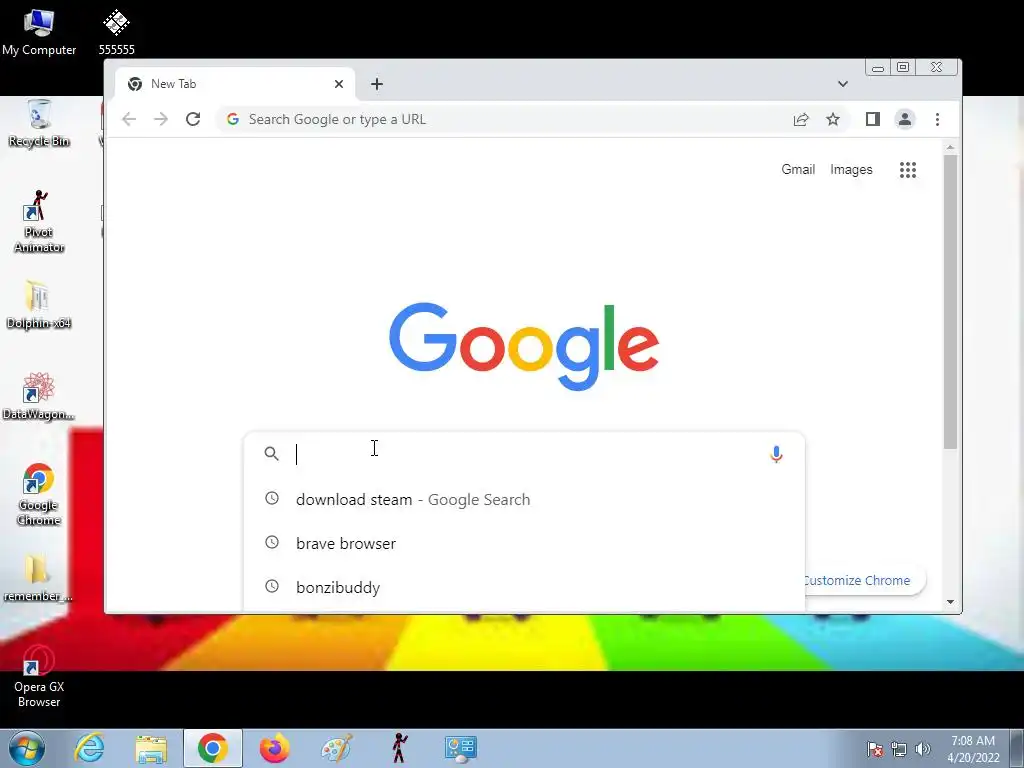The width and height of the screenshot is (1024, 768).
Task: Open Pivot Animator from the taskbar
Action: point(398,748)
